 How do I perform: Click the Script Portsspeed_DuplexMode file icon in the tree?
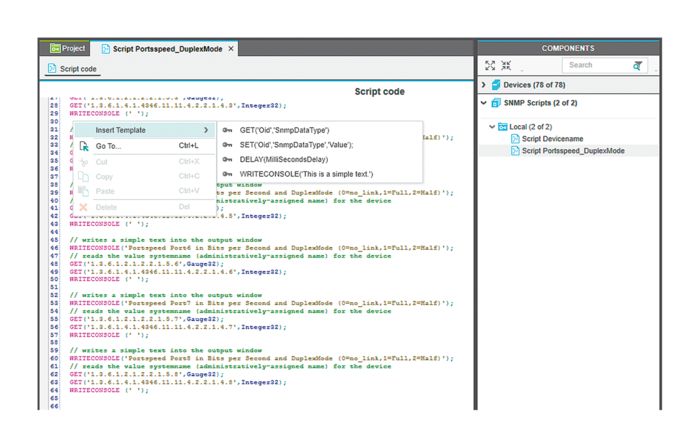pos(515,151)
